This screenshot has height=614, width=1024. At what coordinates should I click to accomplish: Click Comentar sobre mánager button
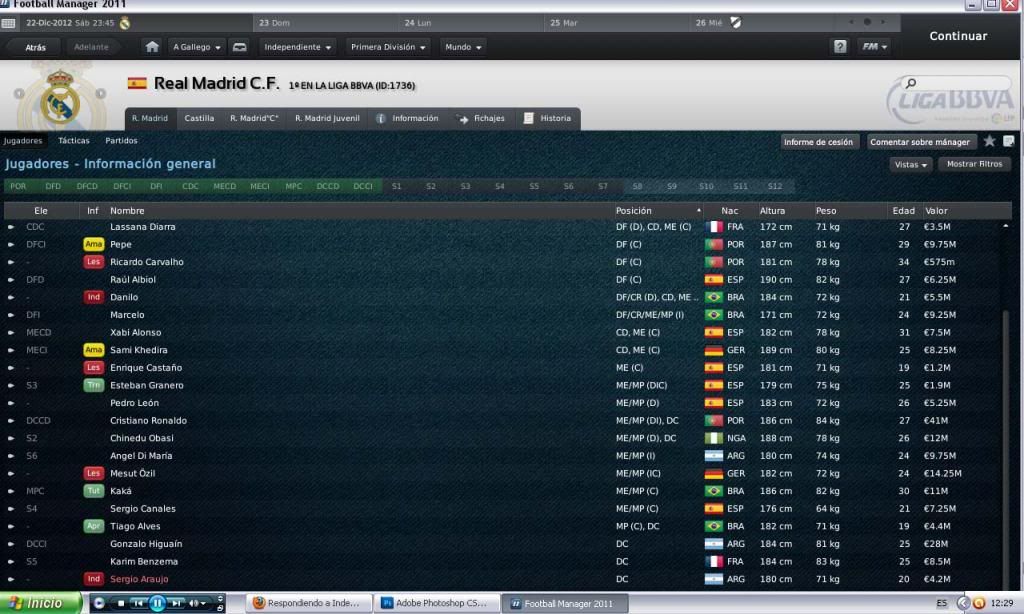[x=920, y=142]
